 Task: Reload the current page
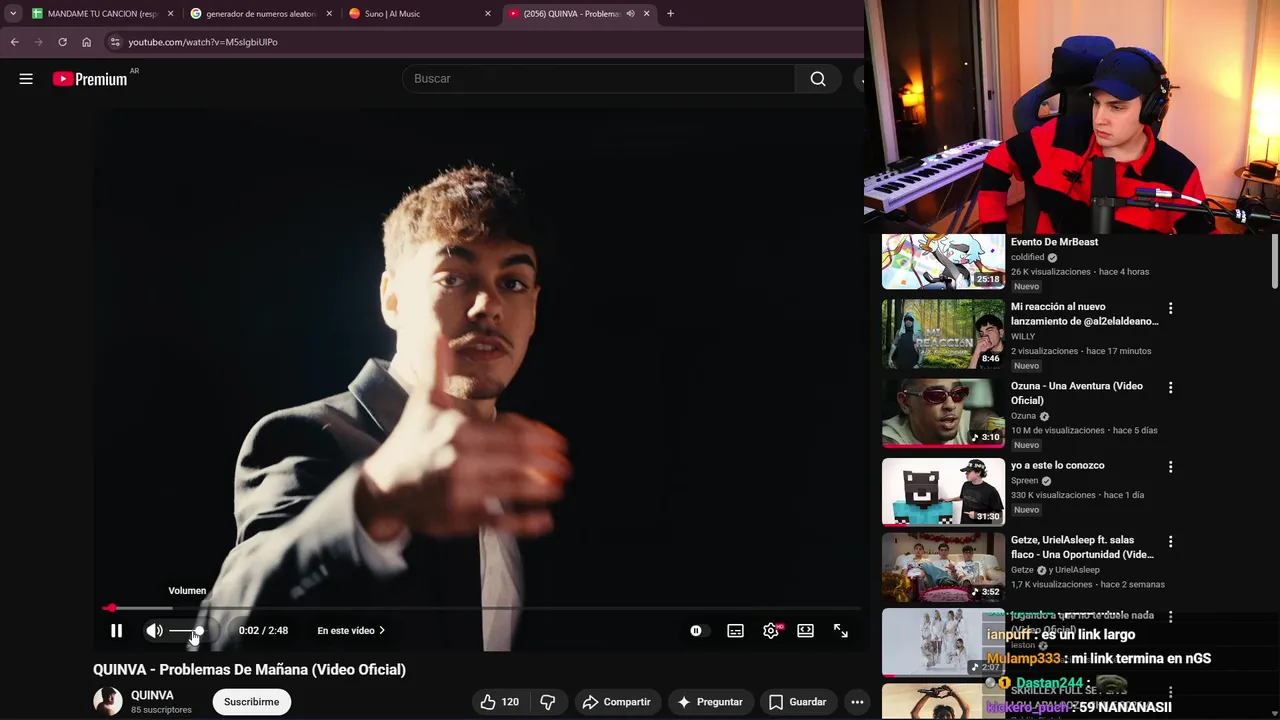click(62, 42)
